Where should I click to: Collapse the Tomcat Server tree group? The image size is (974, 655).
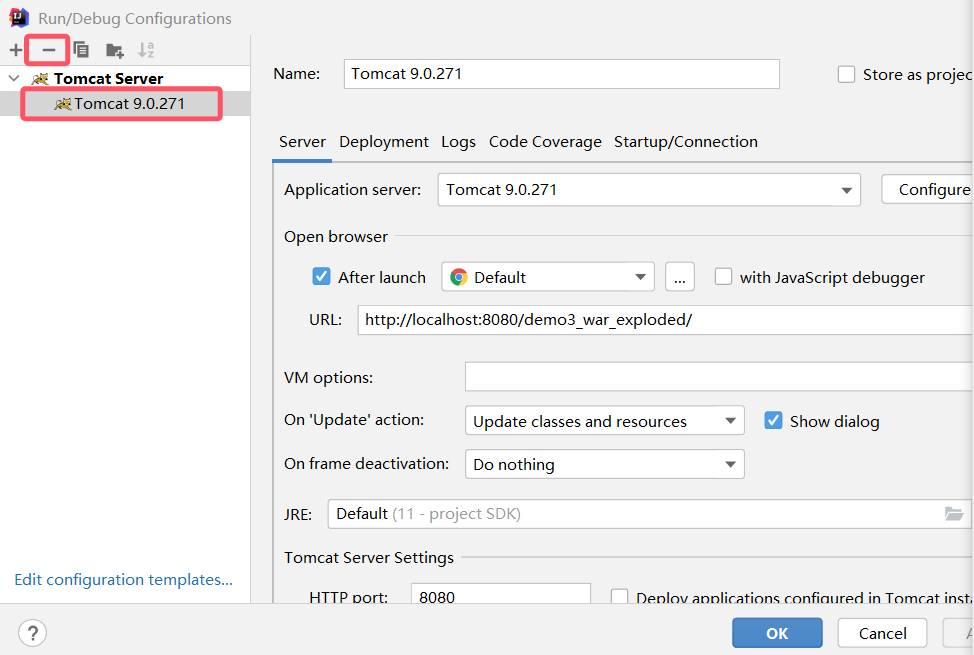[x=14, y=78]
